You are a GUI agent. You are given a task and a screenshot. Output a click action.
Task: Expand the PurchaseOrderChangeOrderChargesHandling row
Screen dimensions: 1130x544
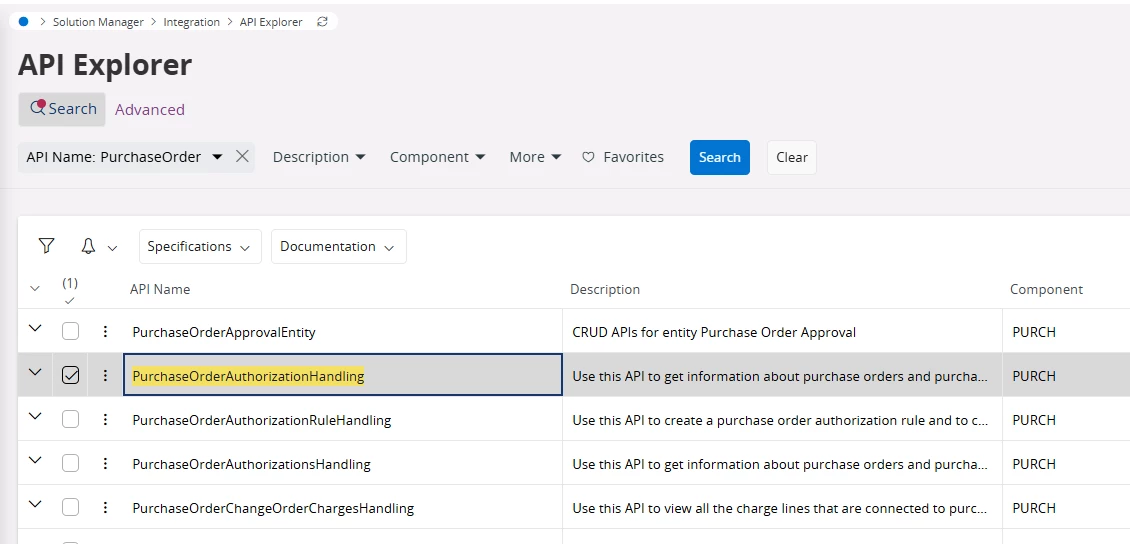[35, 504]
